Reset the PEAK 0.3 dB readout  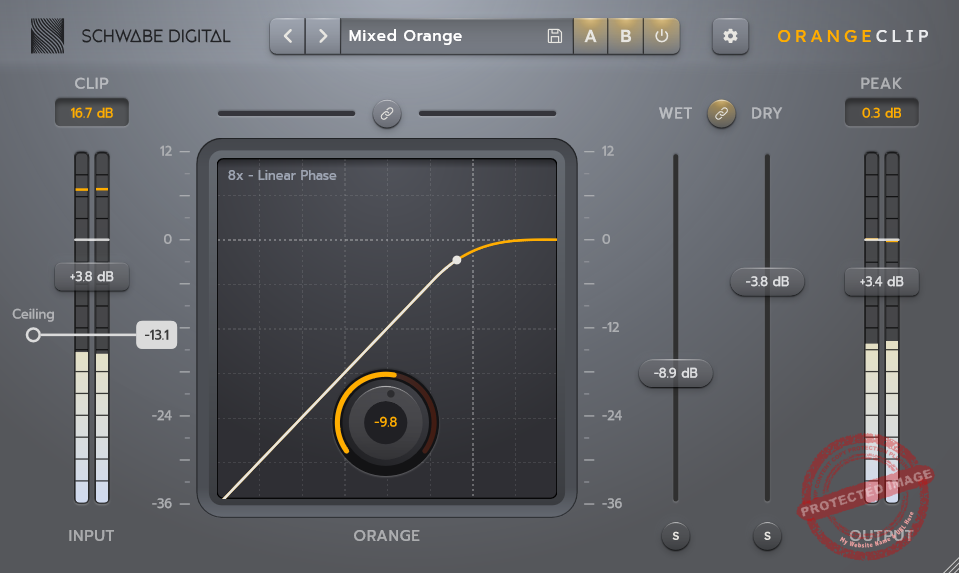[881, 113]
